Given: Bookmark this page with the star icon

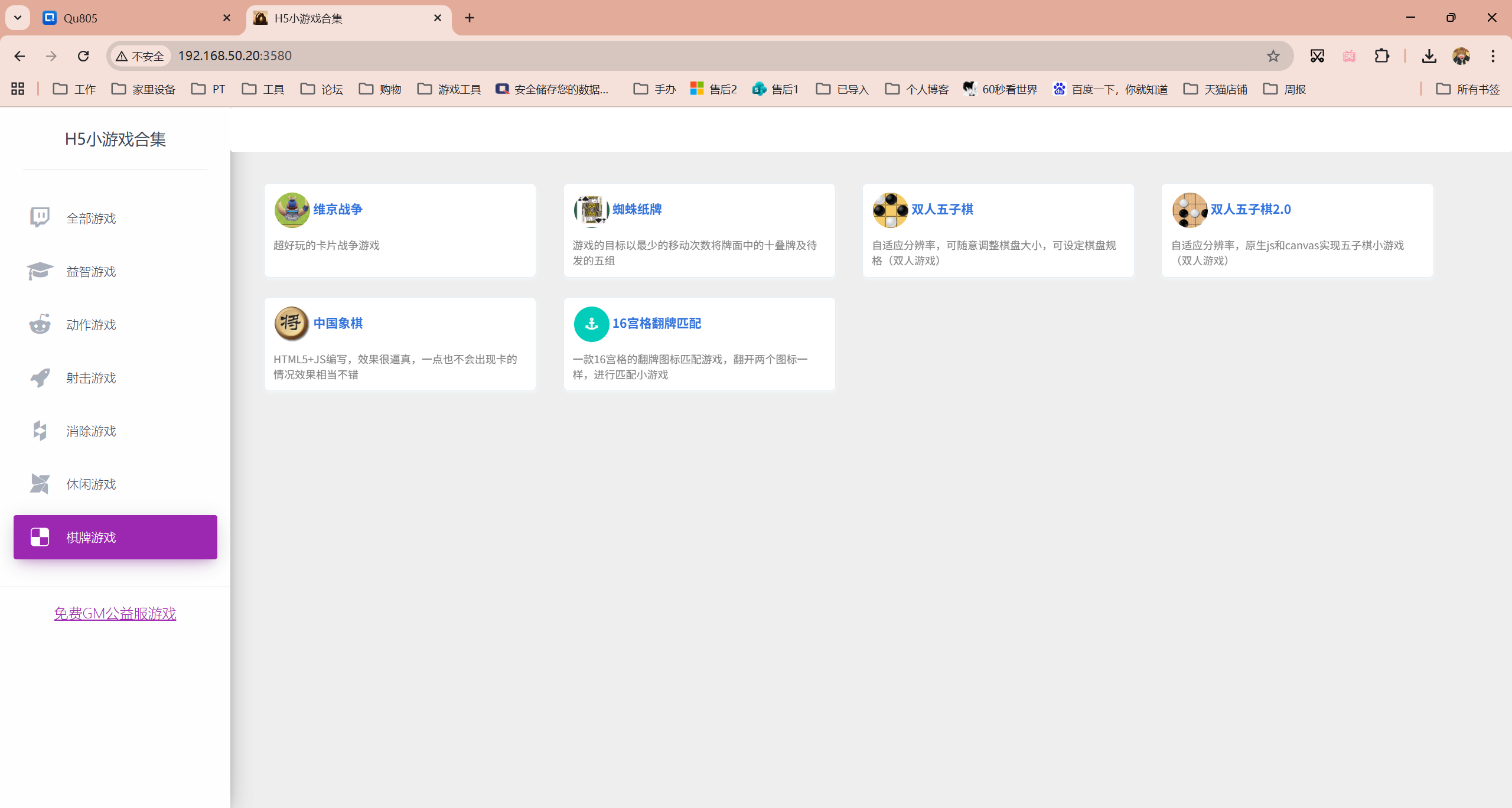Looking at the screenshot, I should tap(1273, 56).
